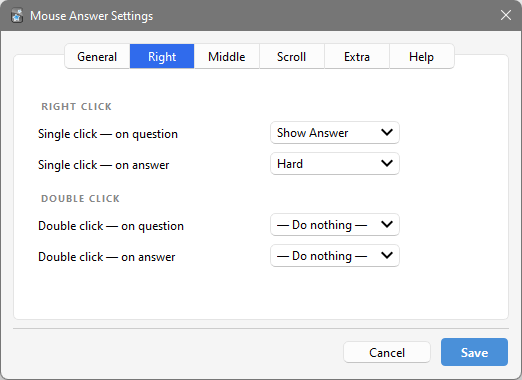Click the 'Double click — on question' label
The height and width of the screenshot is (380, 522).
pyautogui.click(x=111, y=226)
